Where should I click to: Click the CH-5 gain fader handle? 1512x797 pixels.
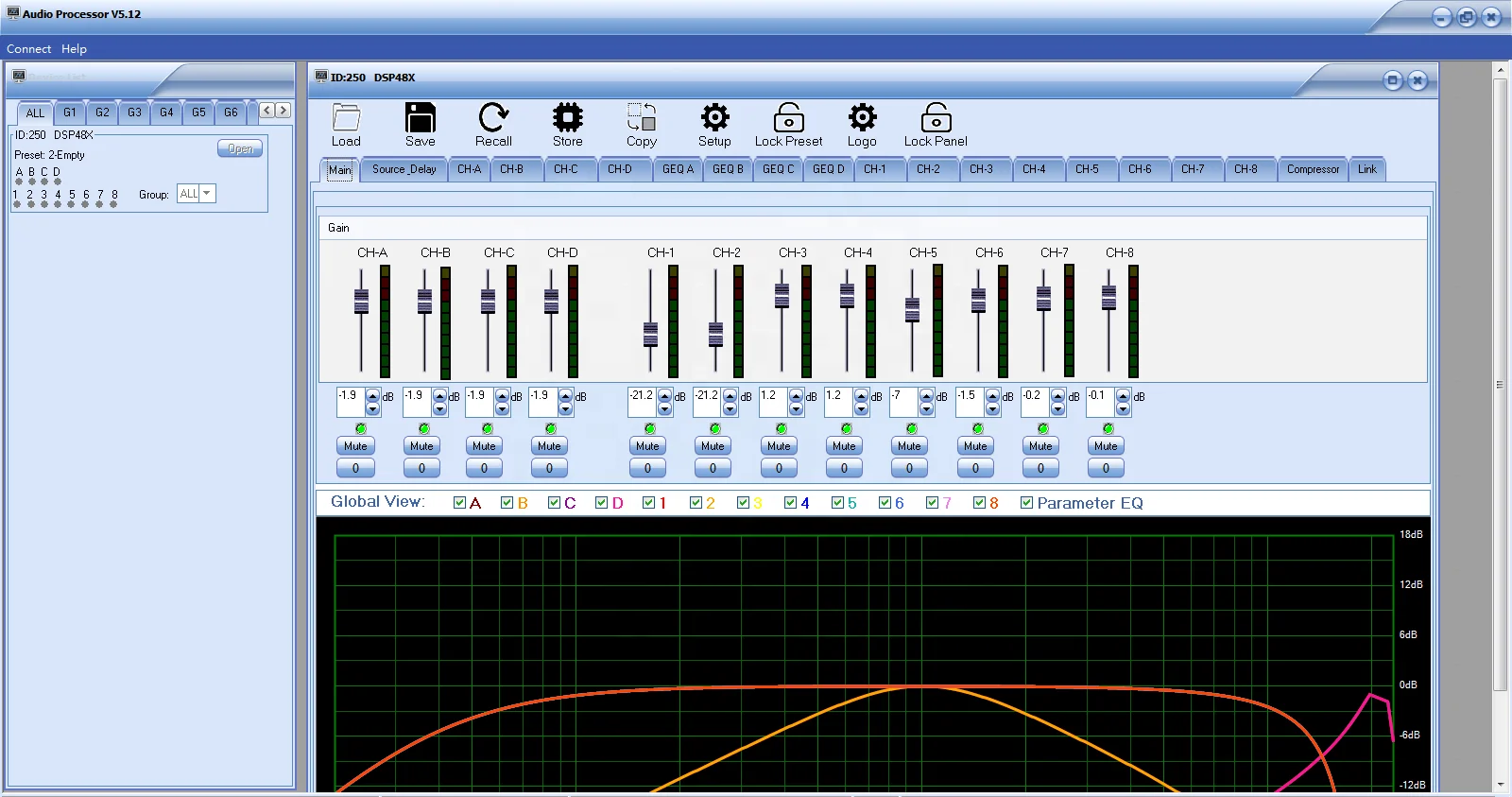pyautogui.click(x=912, y=309)
